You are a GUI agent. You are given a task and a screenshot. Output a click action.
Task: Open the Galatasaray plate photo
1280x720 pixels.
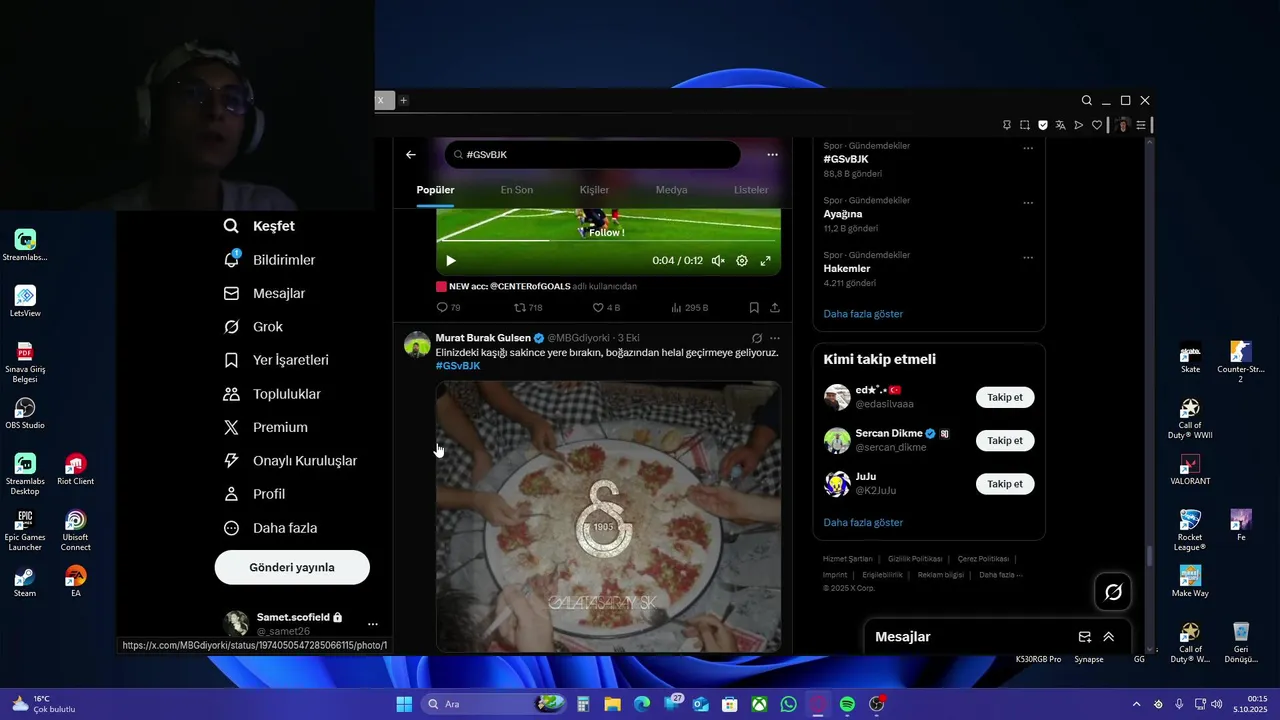tap(608, 516)
